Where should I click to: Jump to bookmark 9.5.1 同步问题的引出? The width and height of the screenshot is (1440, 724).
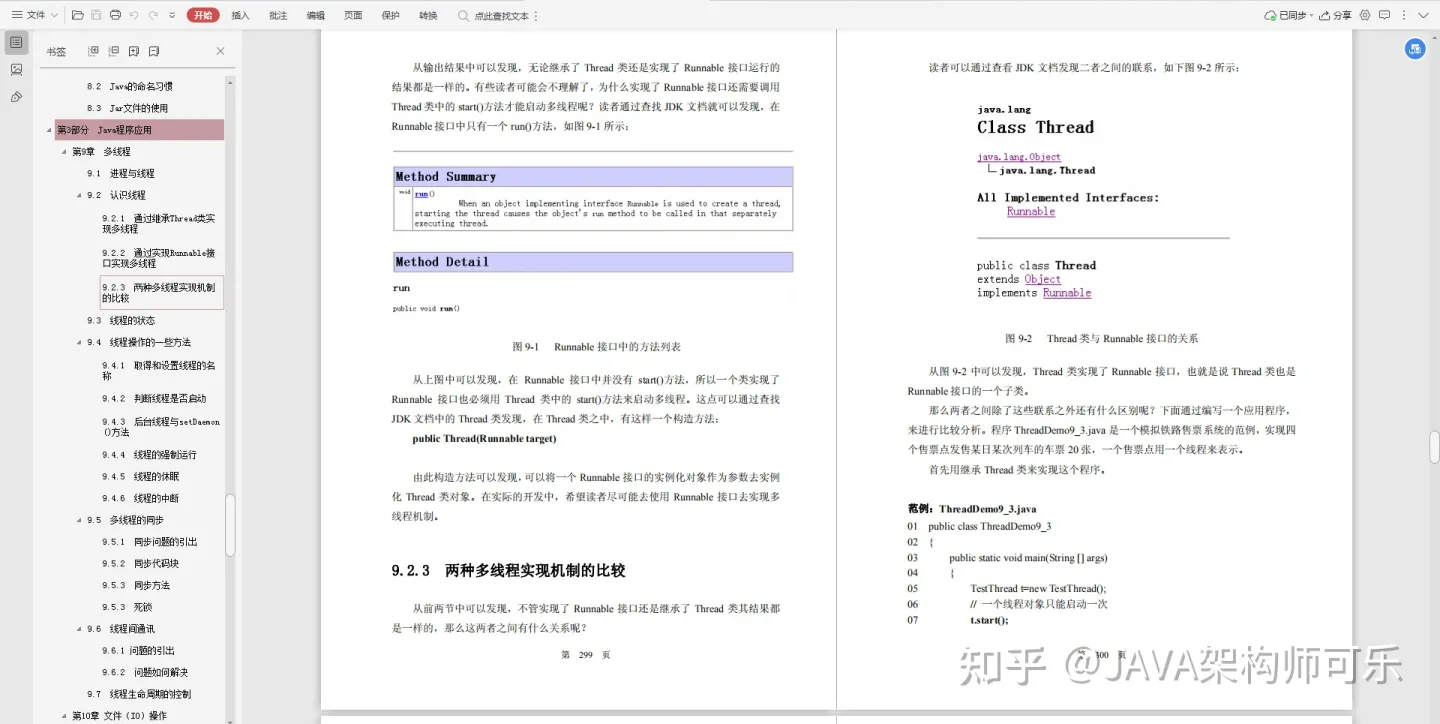149,542
